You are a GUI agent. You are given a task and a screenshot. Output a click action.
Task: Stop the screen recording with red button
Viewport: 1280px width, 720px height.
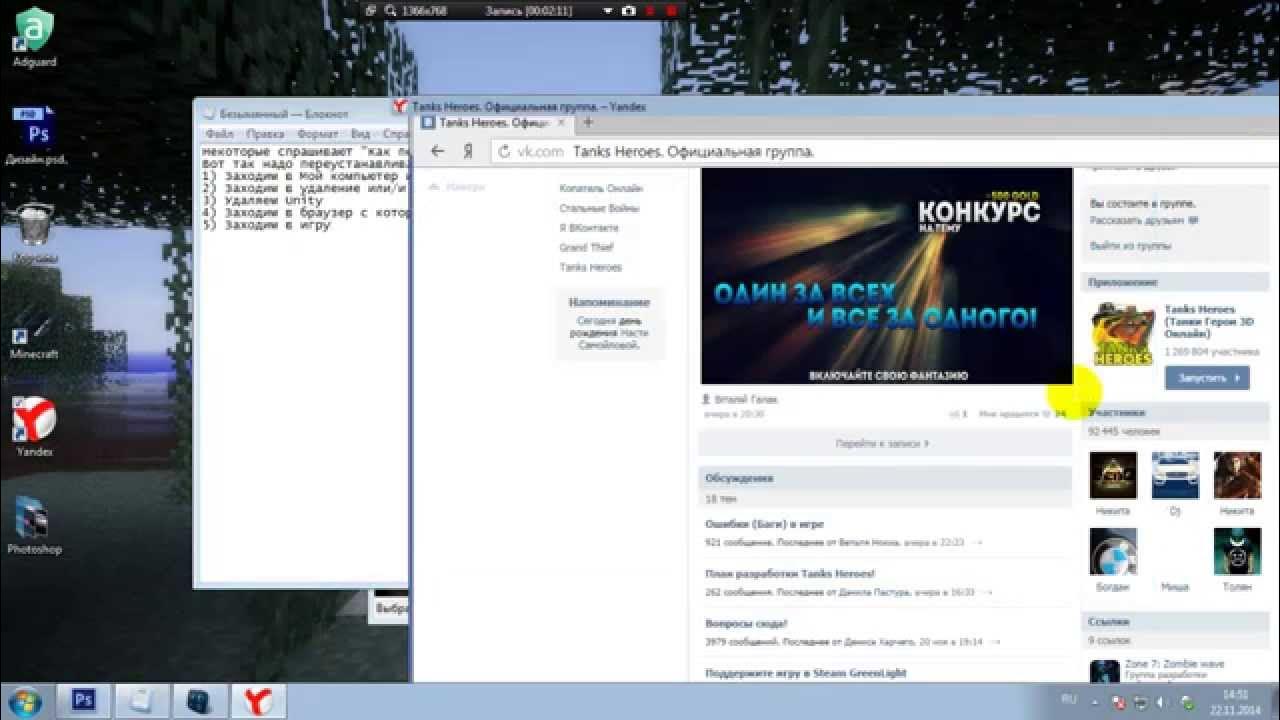pos(670,10)
